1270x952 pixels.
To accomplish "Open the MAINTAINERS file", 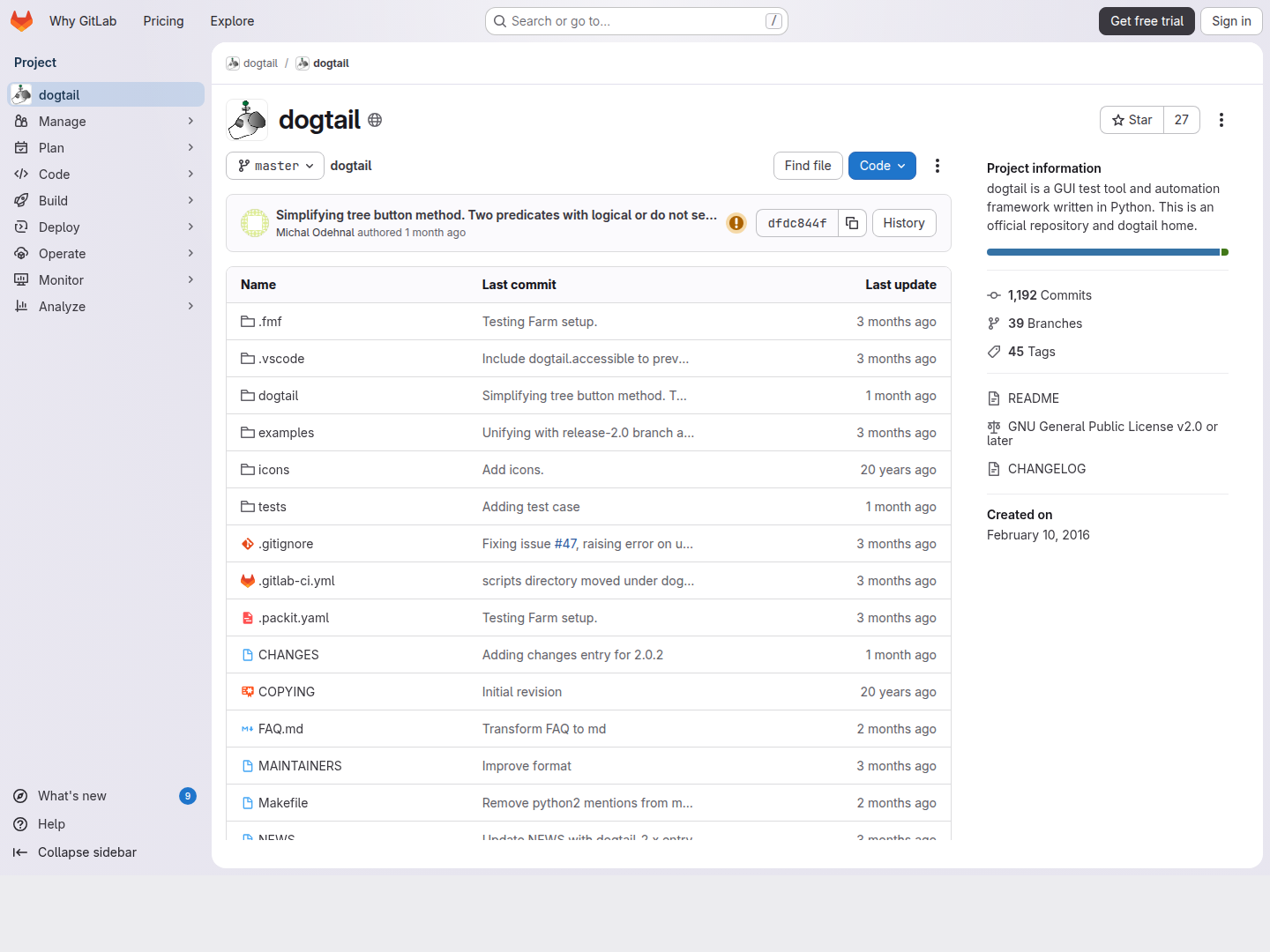I will coord(300,766).
